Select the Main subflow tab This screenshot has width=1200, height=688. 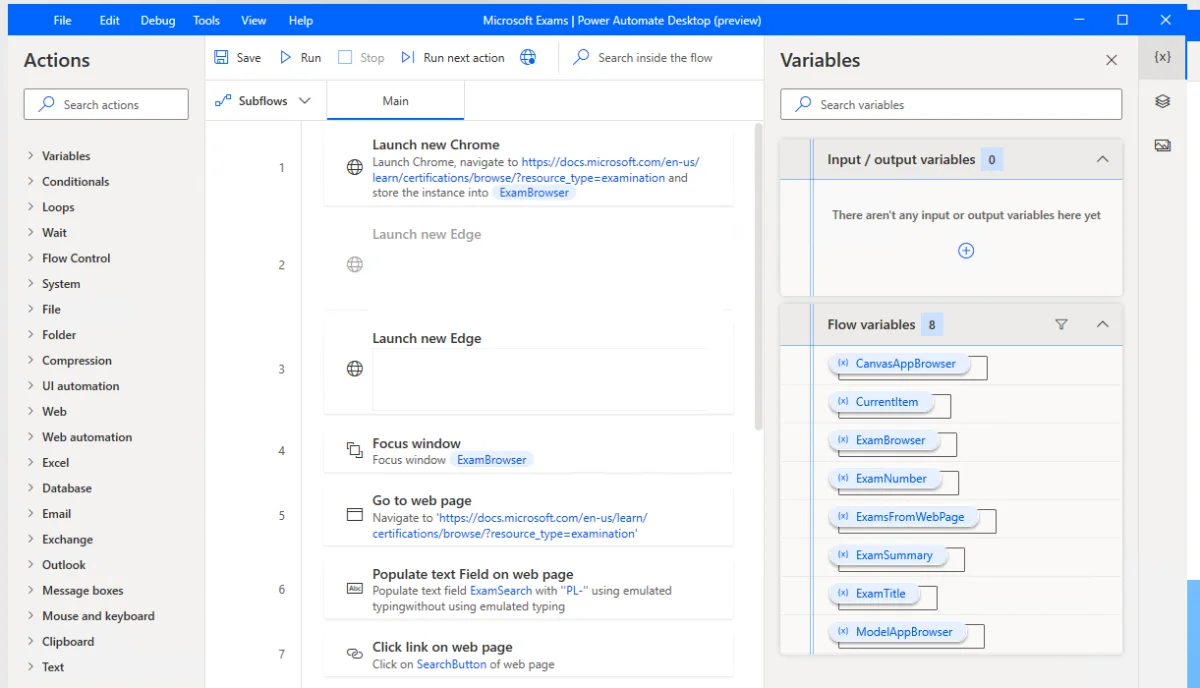coord(395,101)
